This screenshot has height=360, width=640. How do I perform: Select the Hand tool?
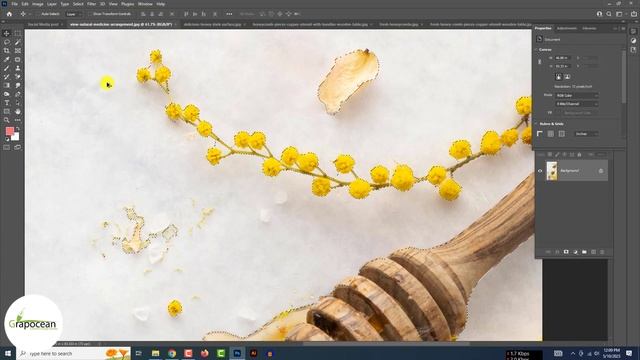pyautogui.click(x=18, y=111)
